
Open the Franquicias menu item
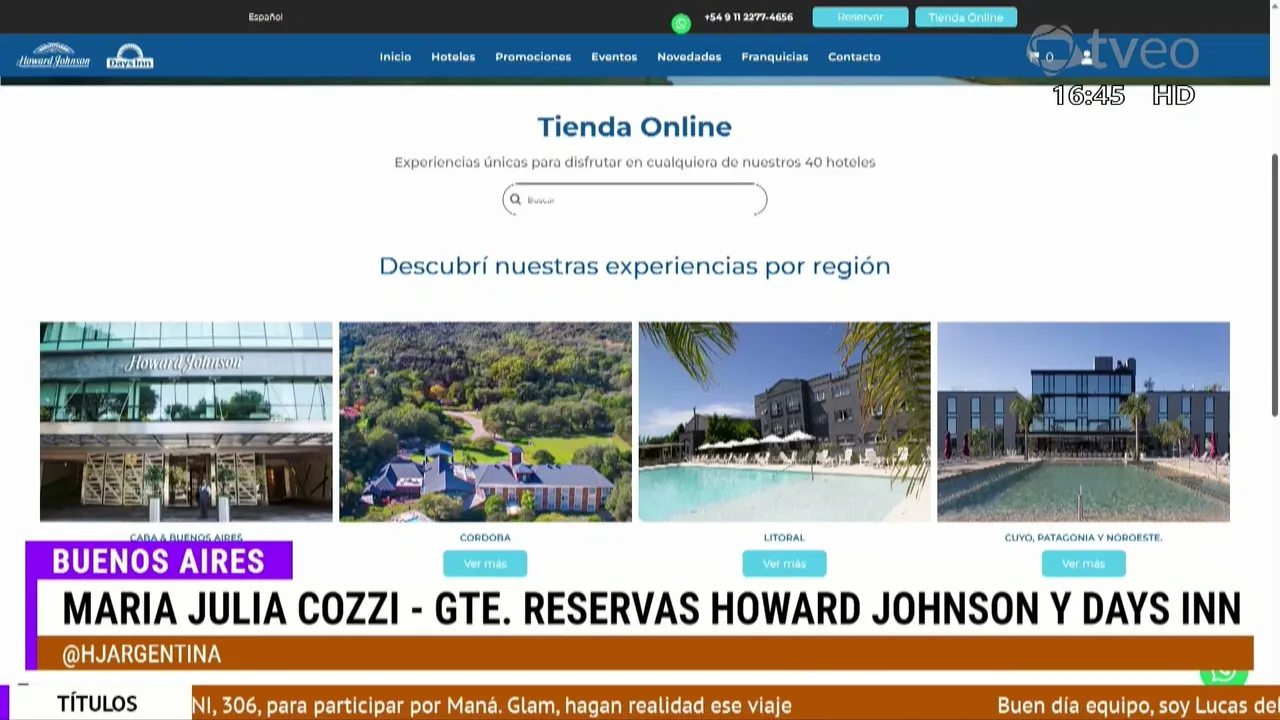click(x=775, y=57)
